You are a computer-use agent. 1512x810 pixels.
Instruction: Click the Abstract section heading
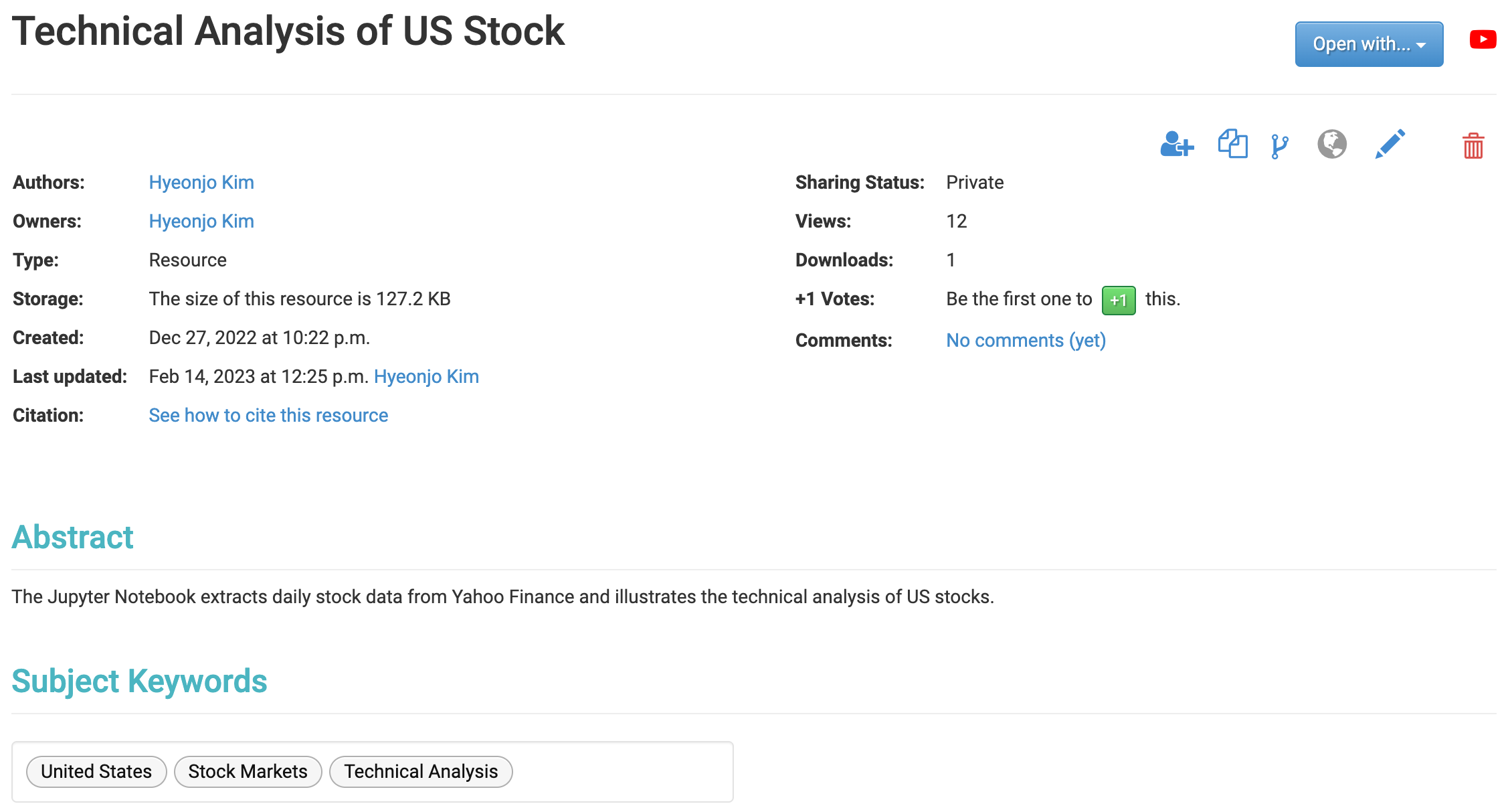coord(72,537)
